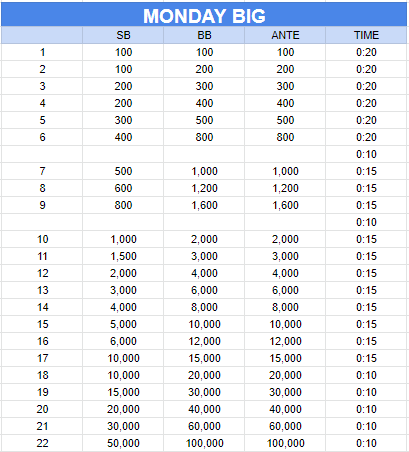
Task: Click the ANTE column header
Action: pyautogui.click(x=285, y=35)
